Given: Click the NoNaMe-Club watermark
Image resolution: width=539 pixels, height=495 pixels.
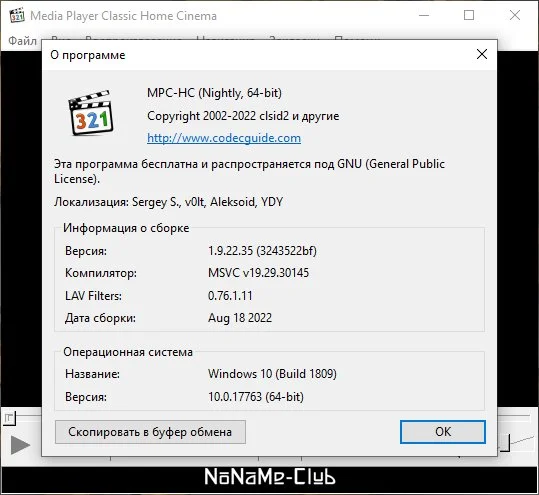Looking at the screenshot, I should (x=270, y=476).
